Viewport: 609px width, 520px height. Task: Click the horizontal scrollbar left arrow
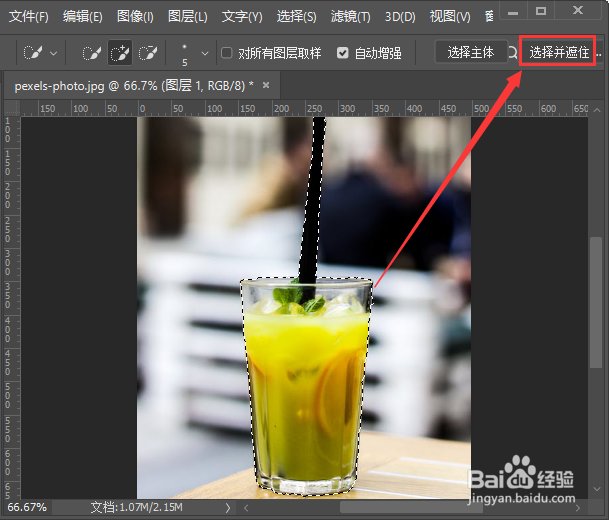(x=246, y=508)
